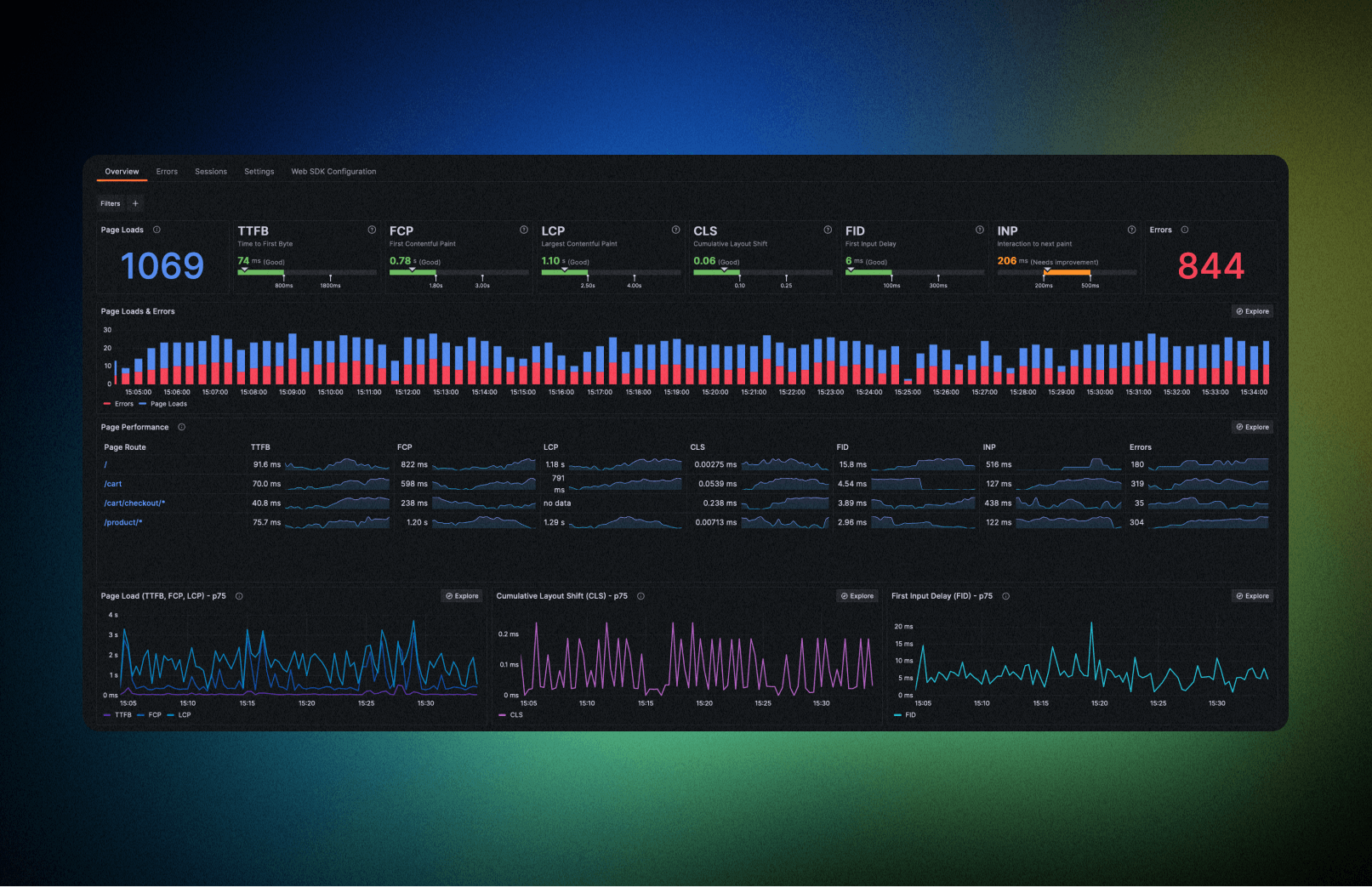Click info icon on FID panel
The image size is (1372, 887).
click(x=980, y=230)
